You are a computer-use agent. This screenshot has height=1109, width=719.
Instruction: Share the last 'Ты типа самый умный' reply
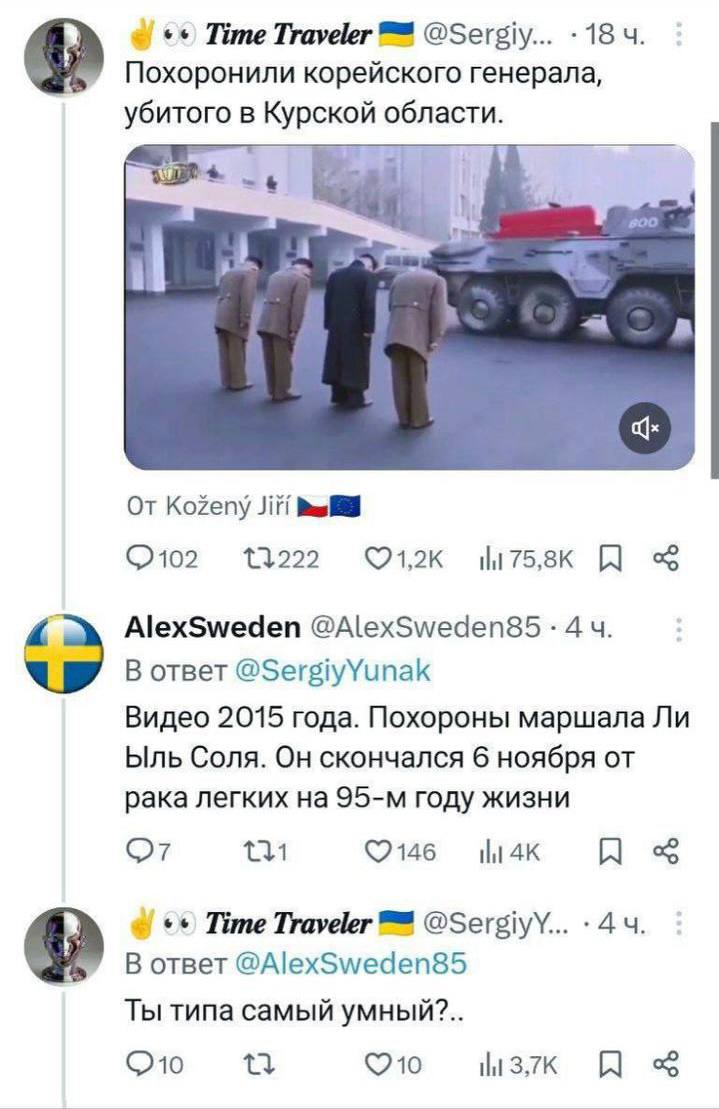[665, 1063]
